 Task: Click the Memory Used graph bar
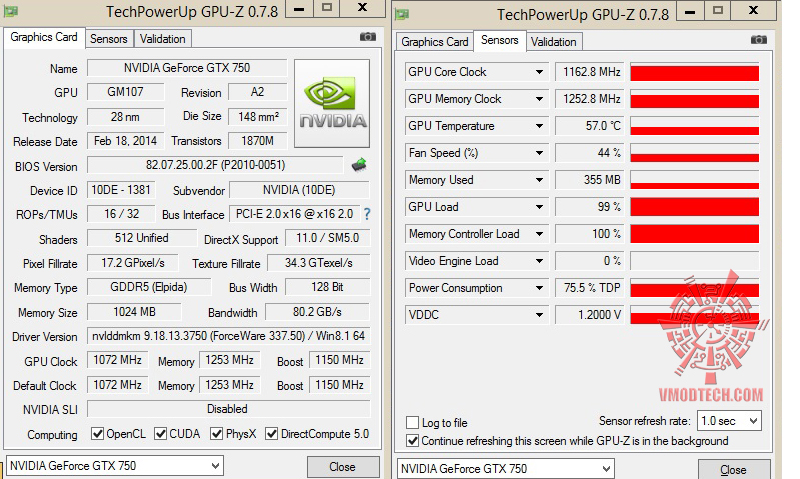click(x=694, y=180)
